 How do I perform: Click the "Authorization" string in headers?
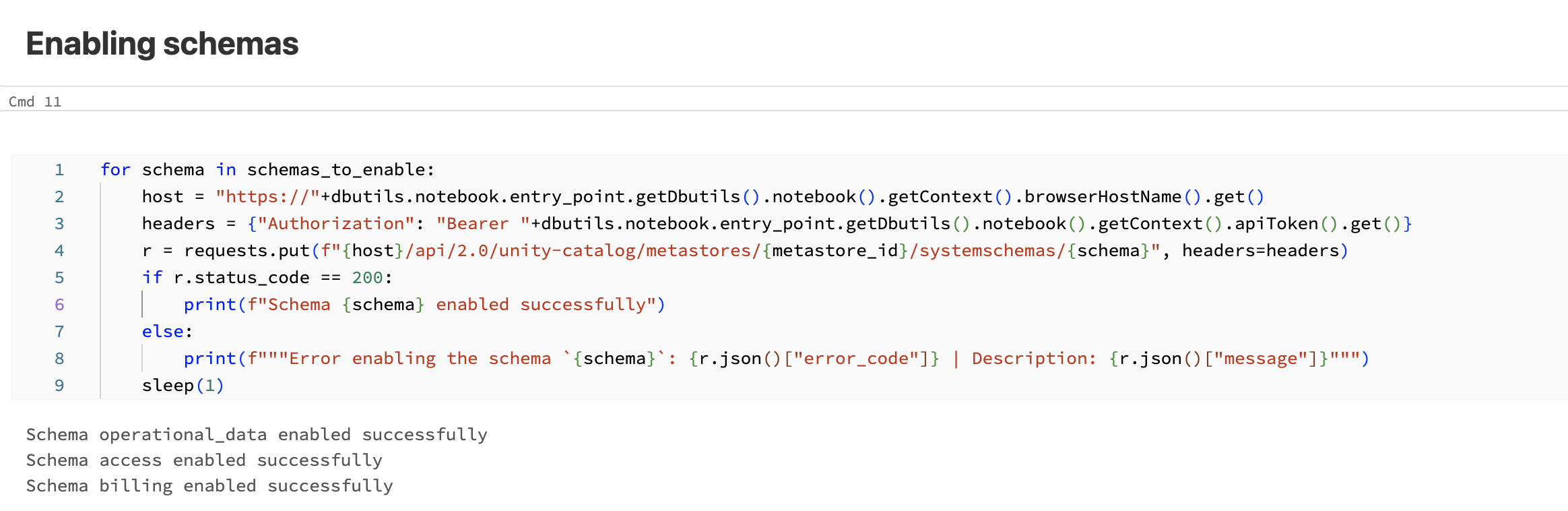(x=336, y=224)
